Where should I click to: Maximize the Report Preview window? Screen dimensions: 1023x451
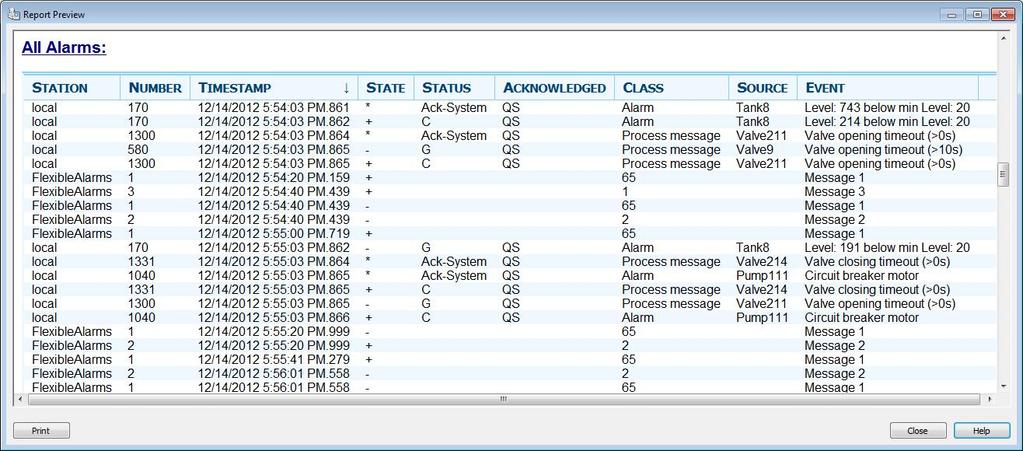[977, 14]
